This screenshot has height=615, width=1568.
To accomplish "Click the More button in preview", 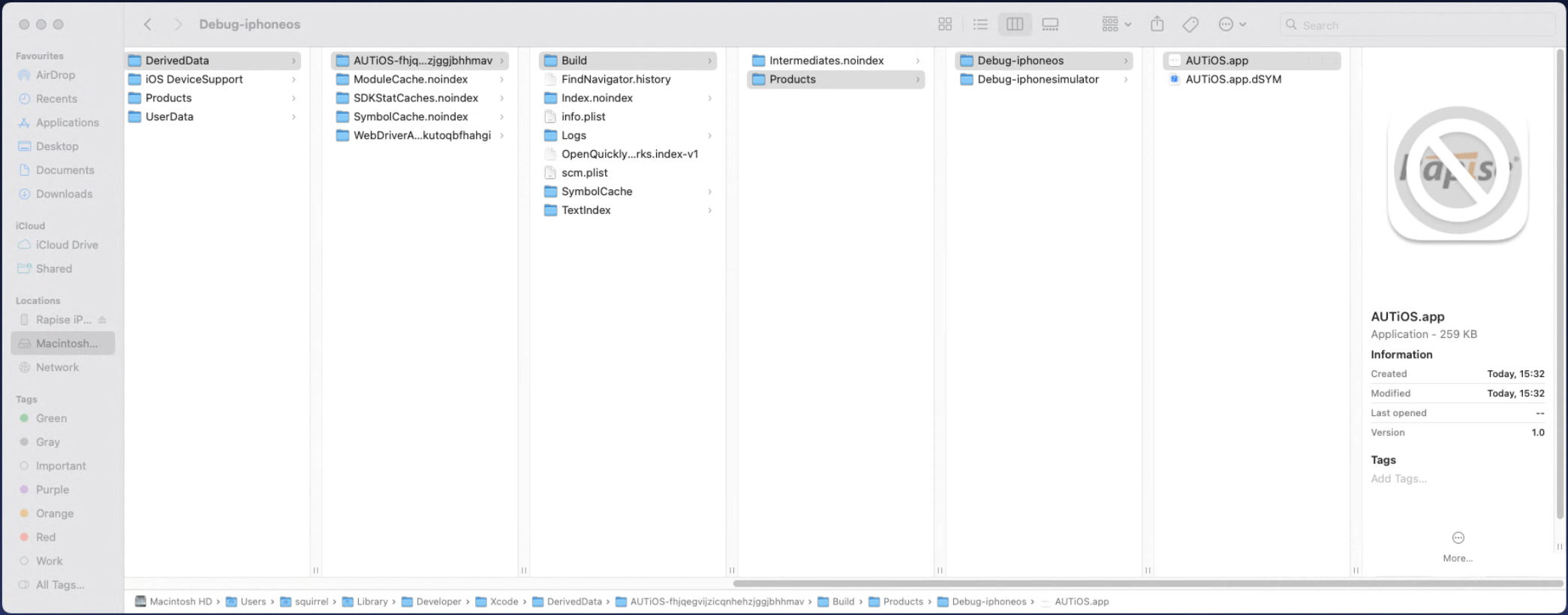I will pos(1458,545).
